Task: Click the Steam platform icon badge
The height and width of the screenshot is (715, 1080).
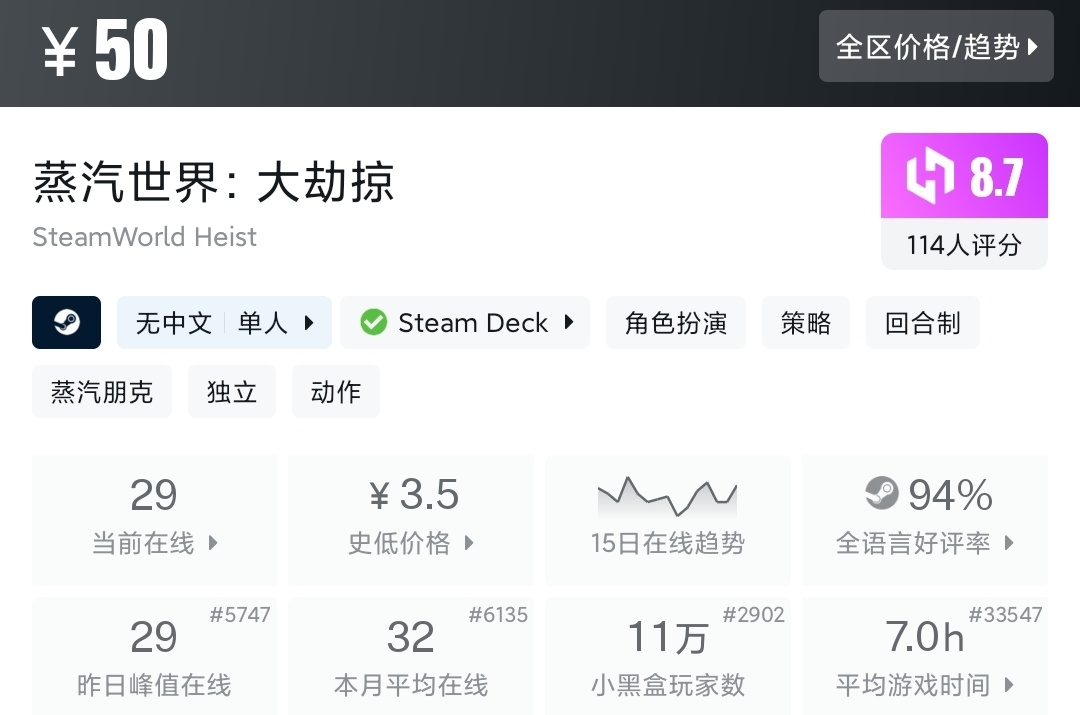Action: pos(66,323)
